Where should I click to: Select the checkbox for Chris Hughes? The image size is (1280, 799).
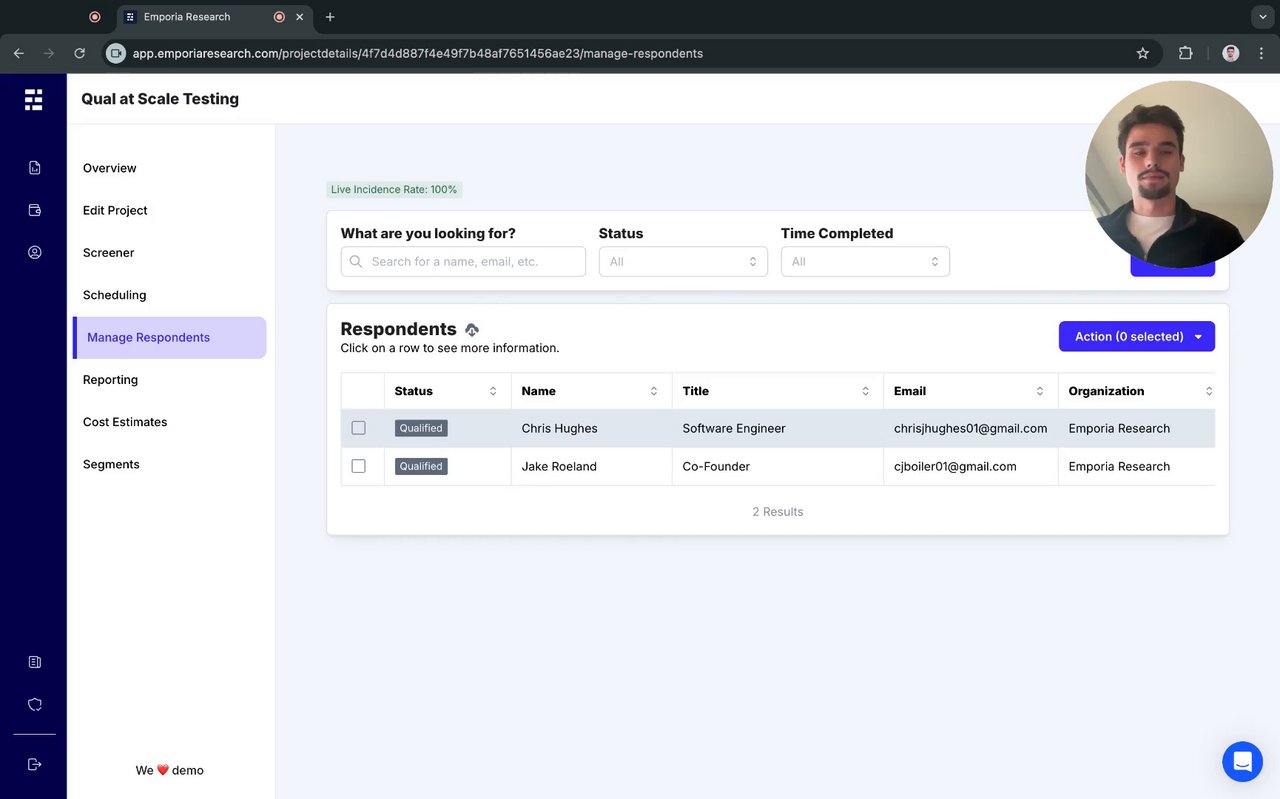pos(359,428)
